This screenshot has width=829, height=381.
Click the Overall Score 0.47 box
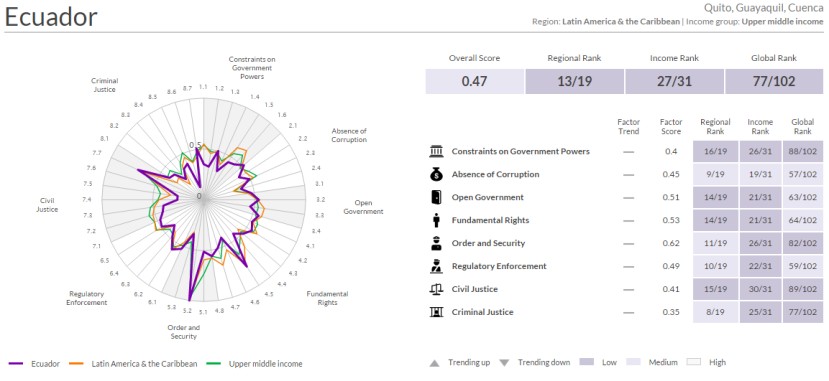point(474,81)
